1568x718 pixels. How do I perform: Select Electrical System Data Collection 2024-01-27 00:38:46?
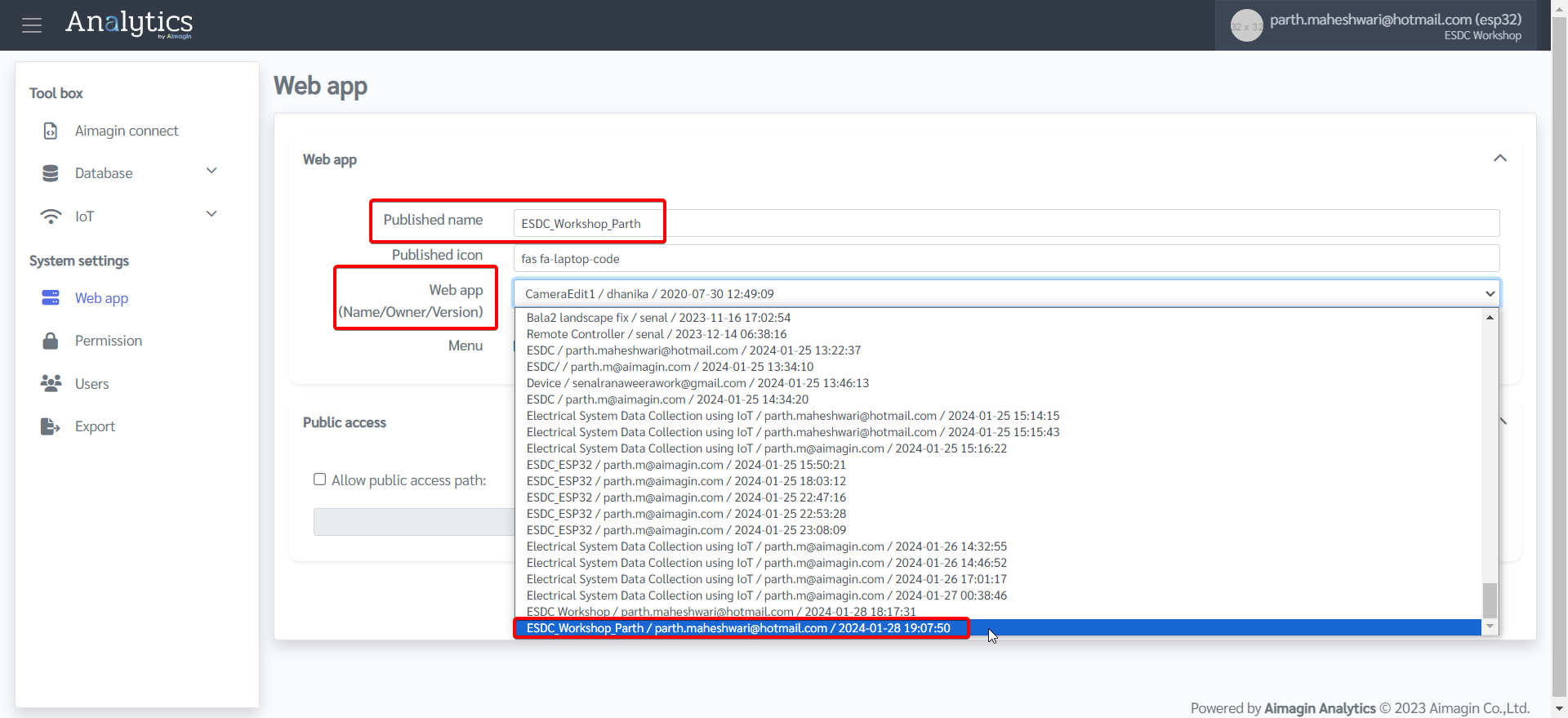[998, 595]
